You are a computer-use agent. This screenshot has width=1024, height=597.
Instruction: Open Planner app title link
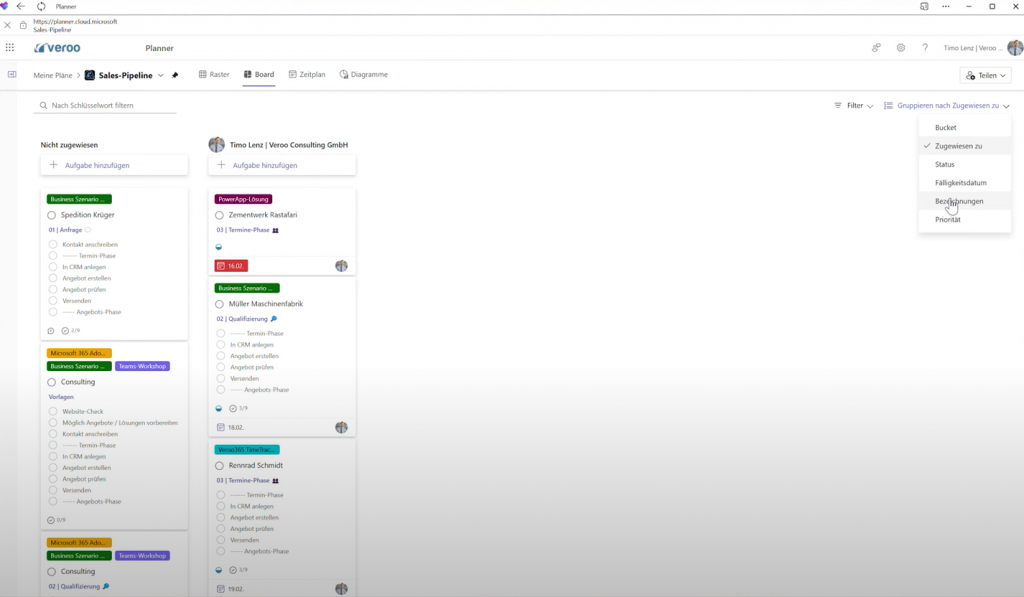(x=159, y=48)
